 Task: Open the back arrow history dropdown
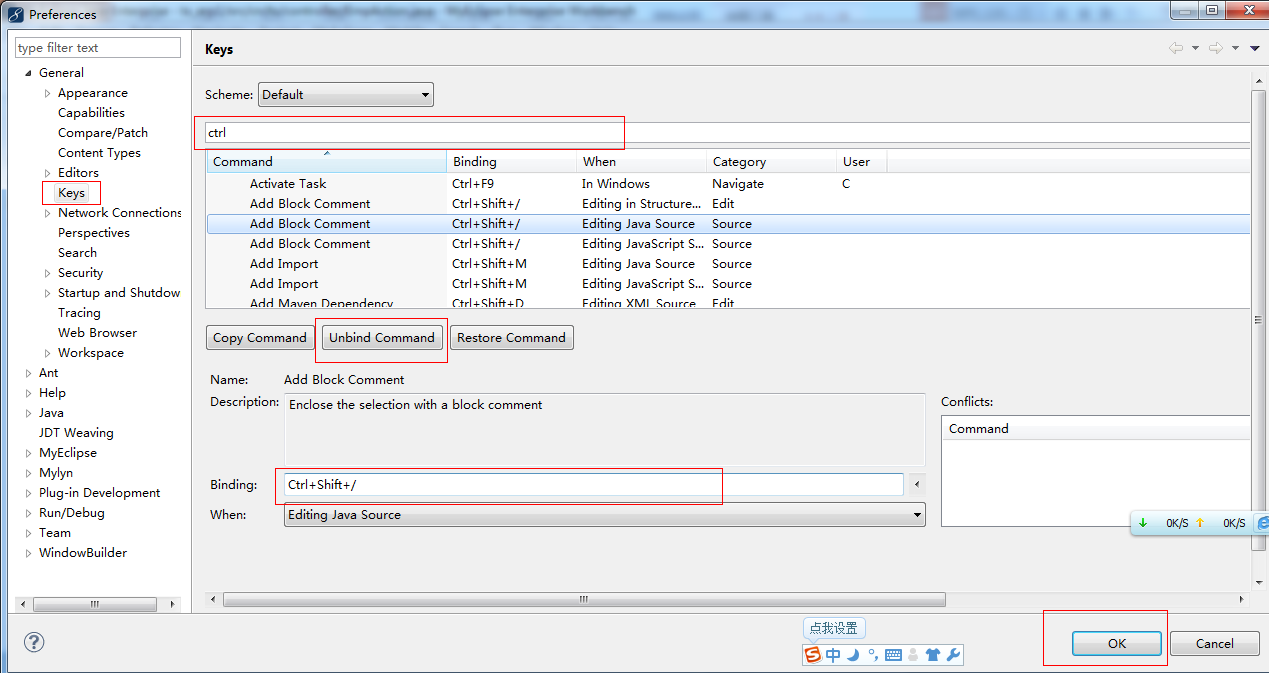(x=1195, y=48)
